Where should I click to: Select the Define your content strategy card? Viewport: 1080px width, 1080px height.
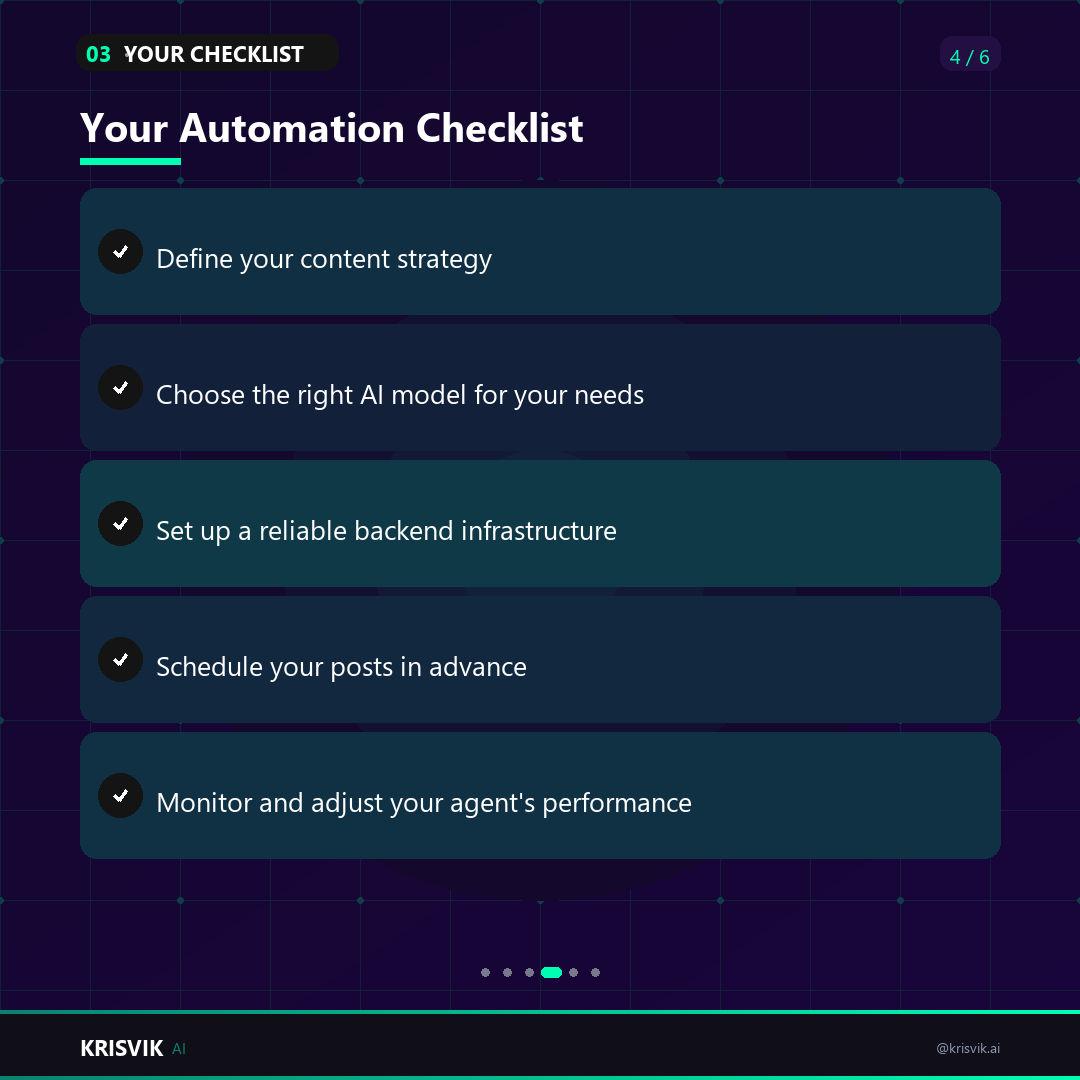(x=540, y=251)
